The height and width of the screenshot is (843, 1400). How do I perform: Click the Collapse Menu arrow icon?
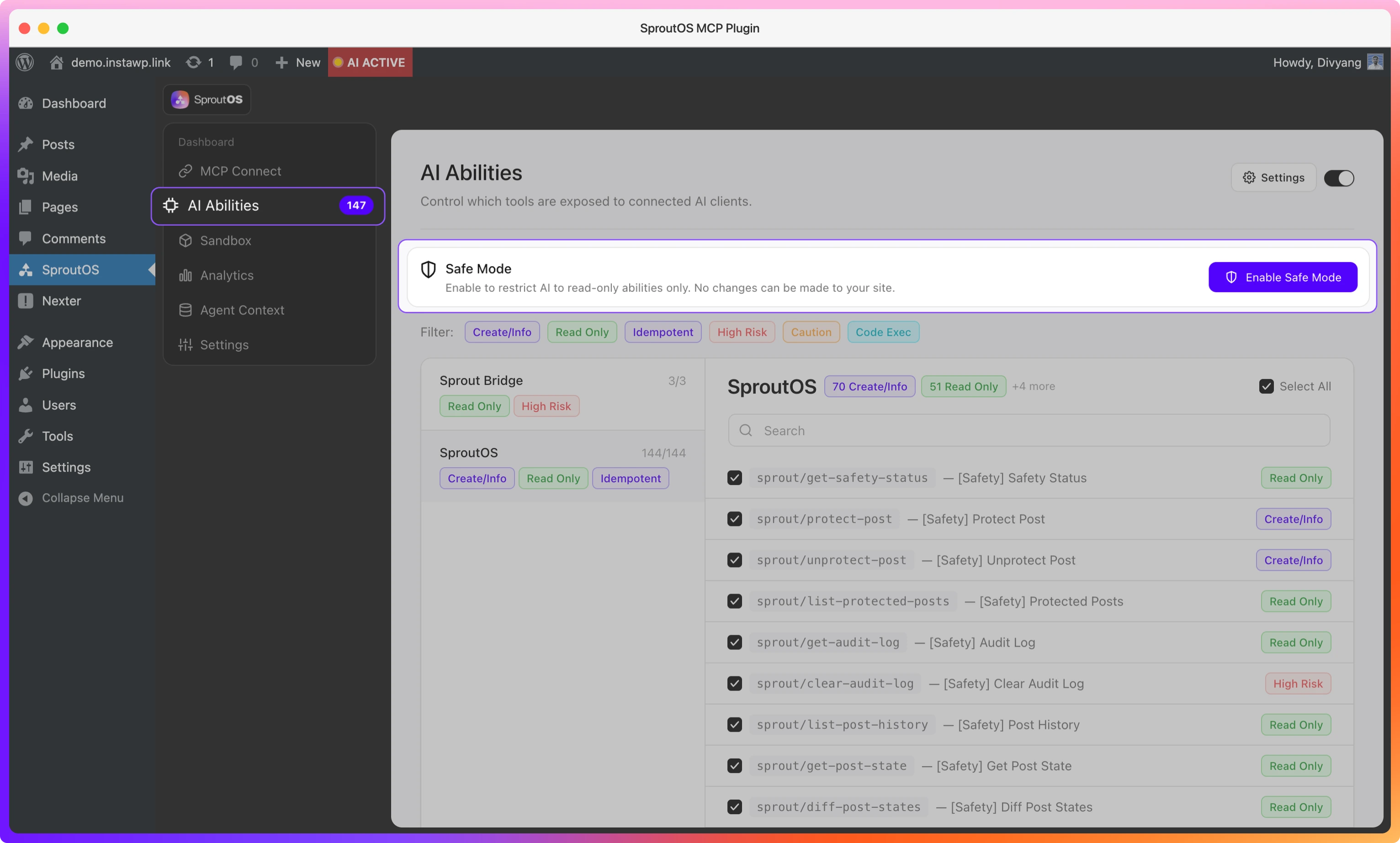[x=26, y=498]
